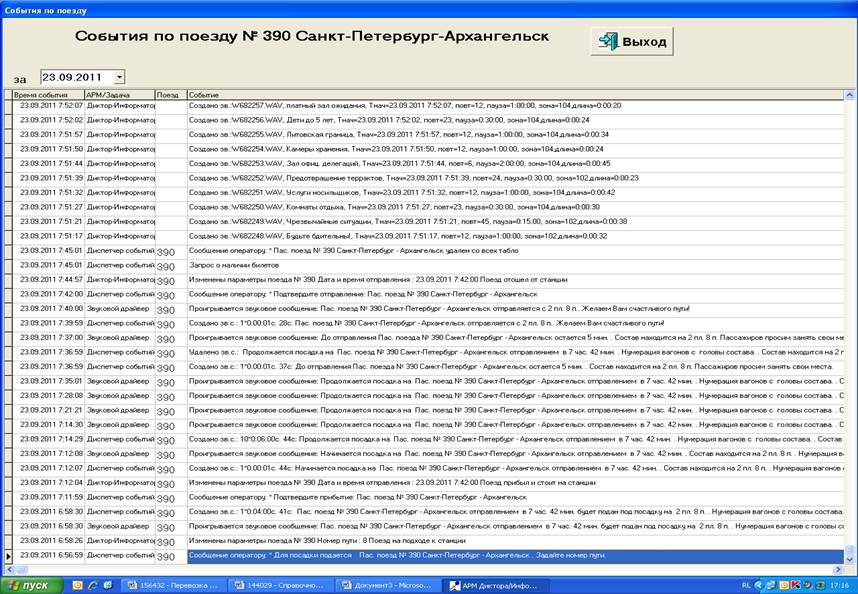Click the Выход exit button
The width and height of the screenshot is (858, 594).
pos(632,41)
